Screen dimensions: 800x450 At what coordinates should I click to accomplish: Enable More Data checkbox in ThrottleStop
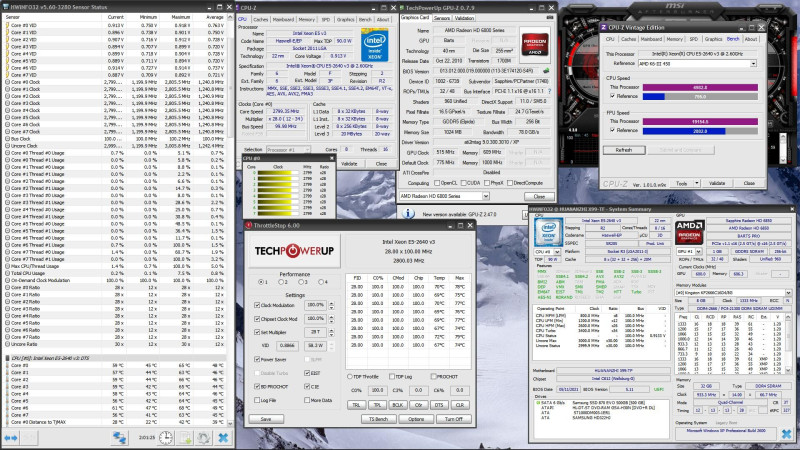tap(307, 401)
